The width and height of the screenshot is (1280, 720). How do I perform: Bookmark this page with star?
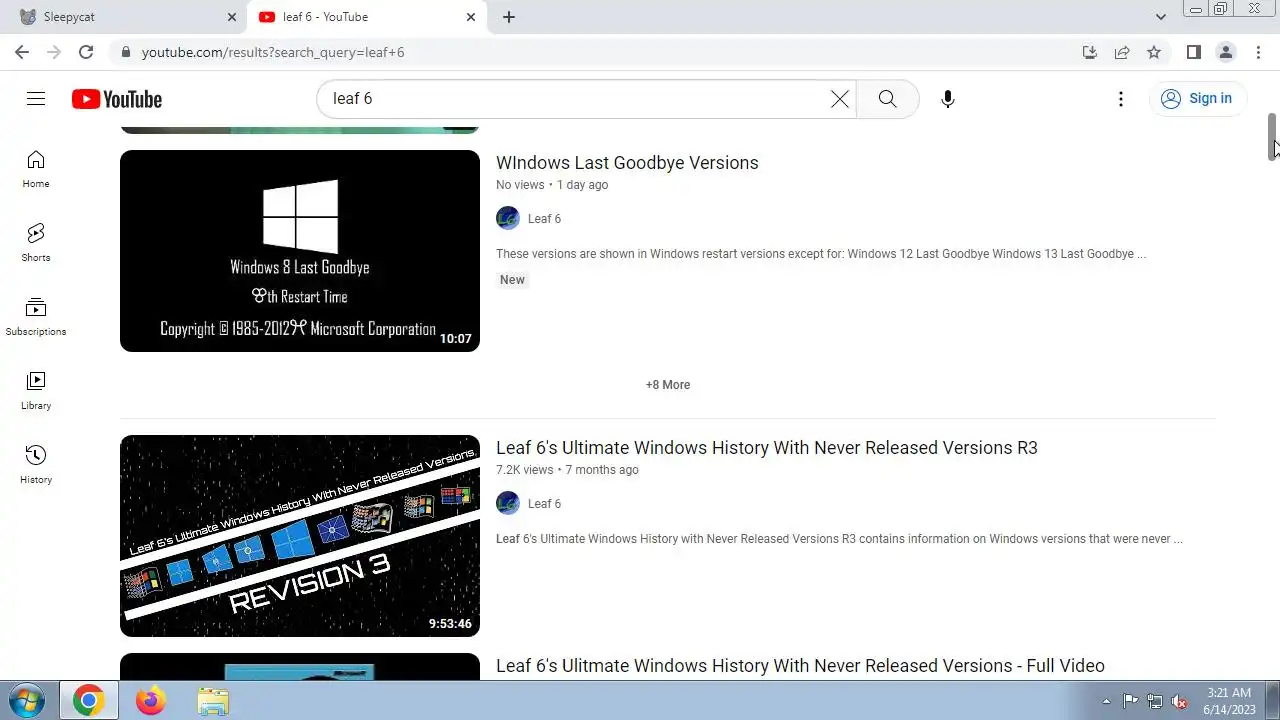[x=1154, y=52]
